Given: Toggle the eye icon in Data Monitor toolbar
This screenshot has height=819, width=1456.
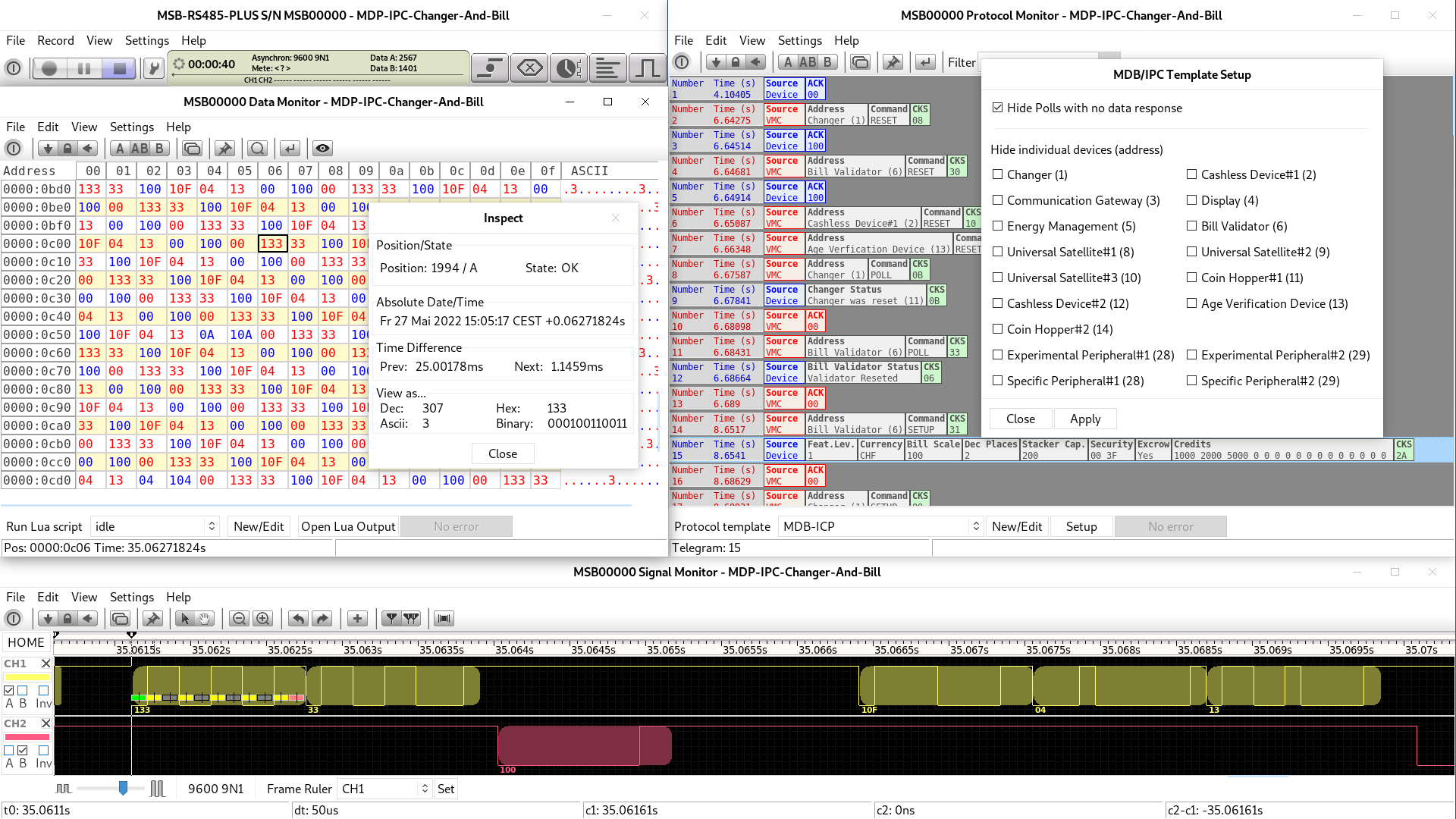Looking at the screenshot, I should click(x=322, y=149).
